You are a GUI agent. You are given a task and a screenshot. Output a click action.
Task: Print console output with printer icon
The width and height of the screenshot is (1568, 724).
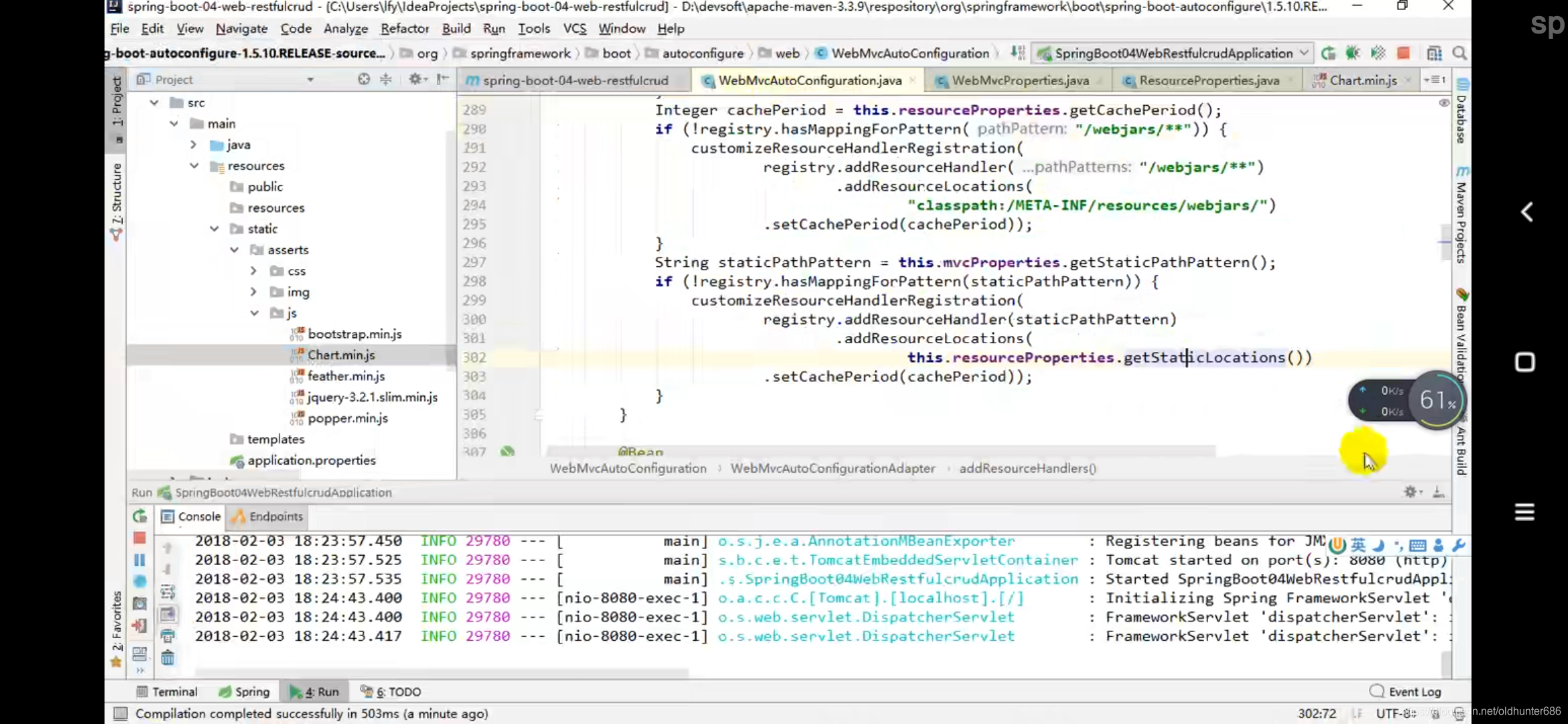coord(168,636)
